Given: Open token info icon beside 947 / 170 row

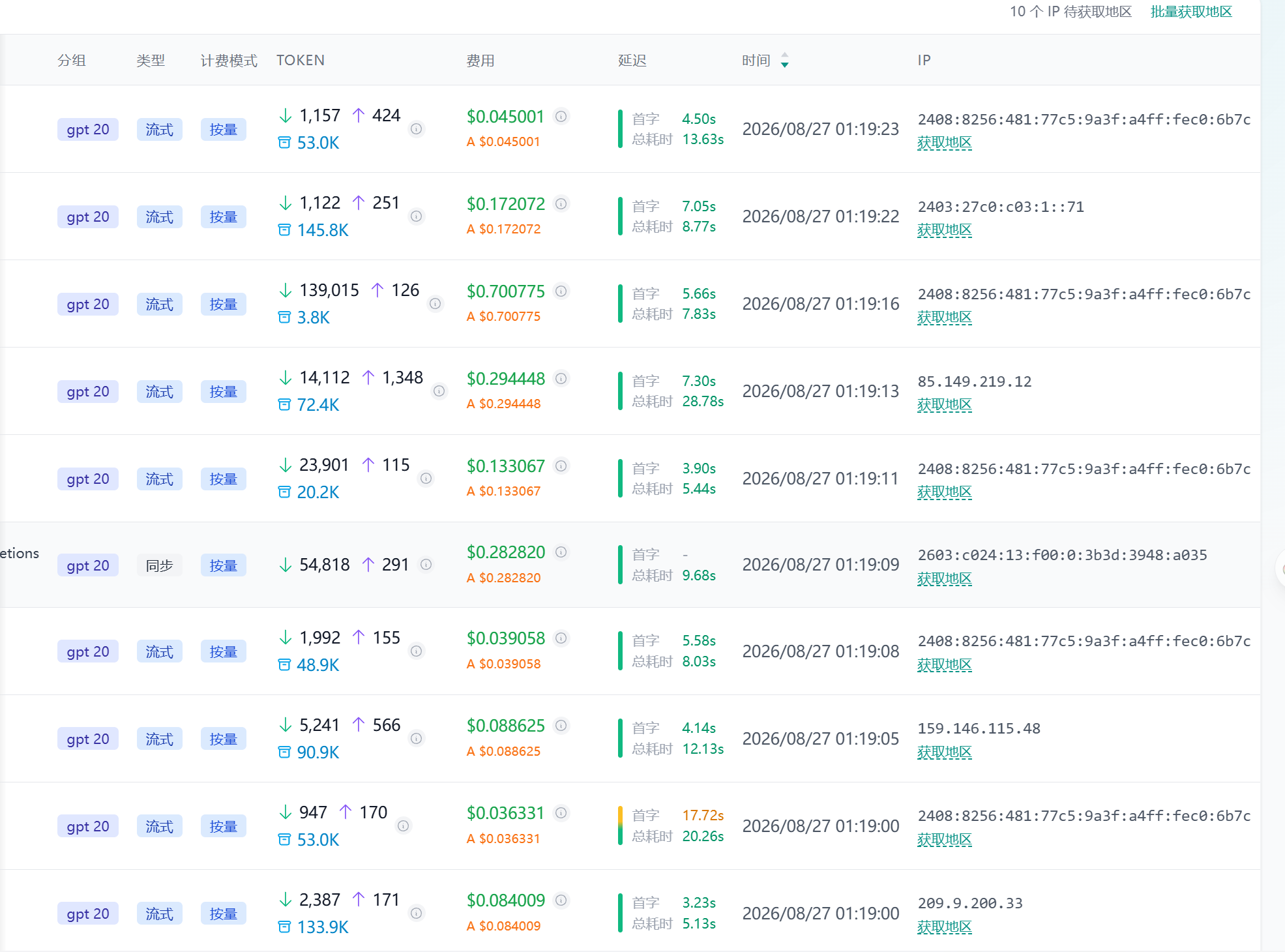Looking at the screenshot, I should coord(403,826).
